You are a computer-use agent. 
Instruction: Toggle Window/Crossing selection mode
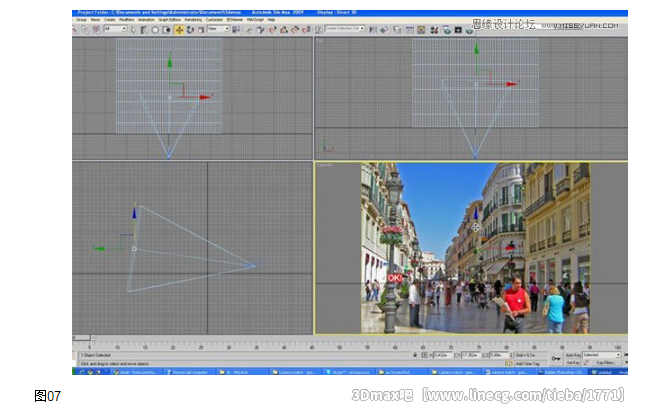point(166,30)
